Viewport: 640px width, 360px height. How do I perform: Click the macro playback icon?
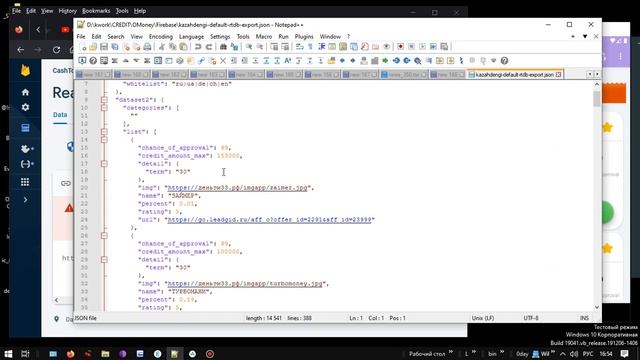coord(422,47)
